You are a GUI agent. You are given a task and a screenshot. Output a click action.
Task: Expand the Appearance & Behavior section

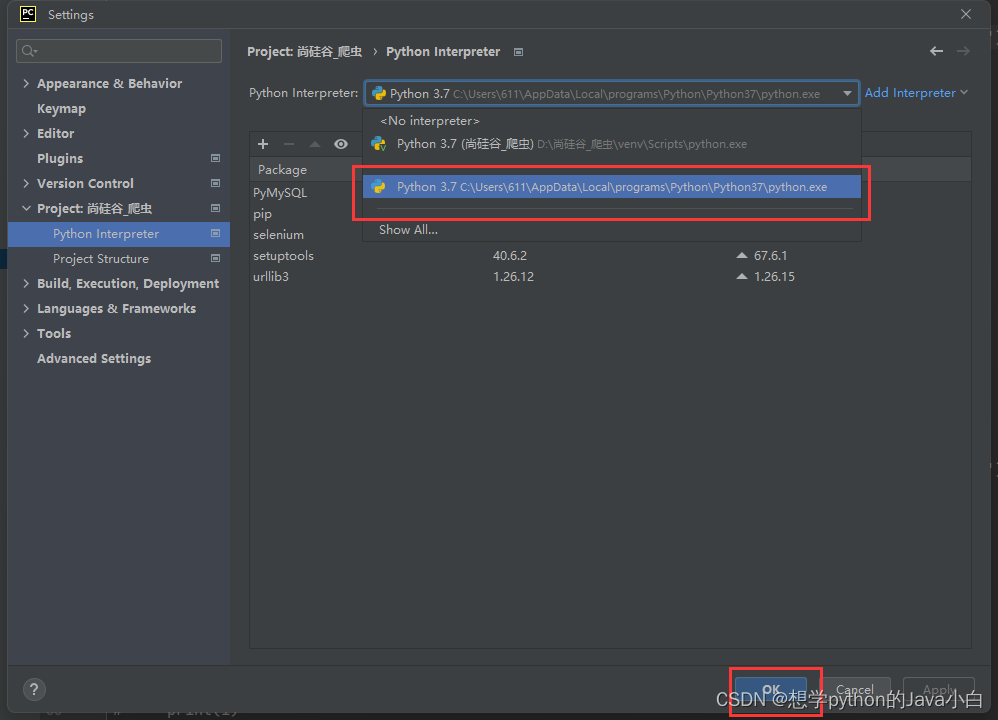(25, 83)
